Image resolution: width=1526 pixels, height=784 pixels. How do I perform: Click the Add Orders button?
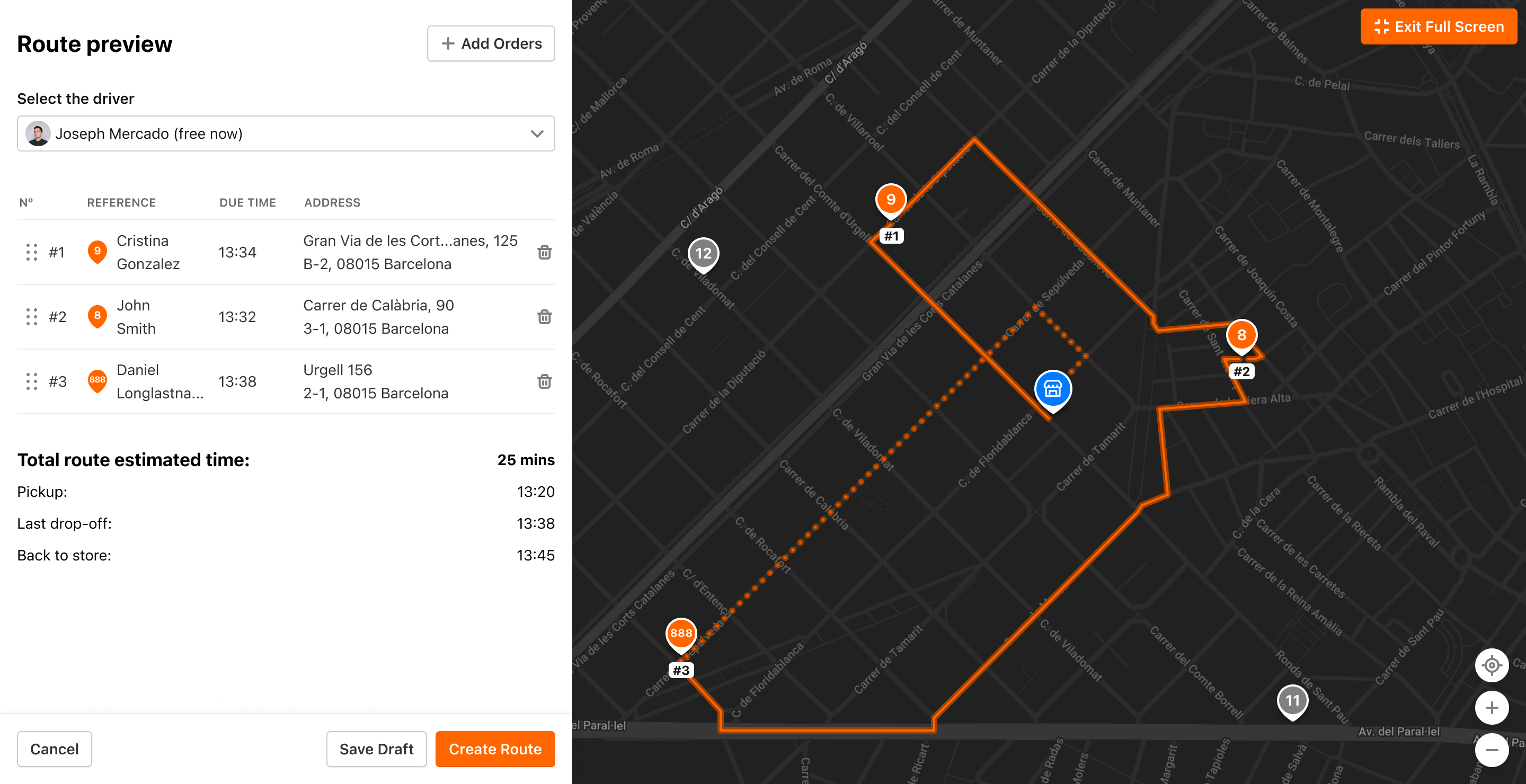click(x=491, y=43)
